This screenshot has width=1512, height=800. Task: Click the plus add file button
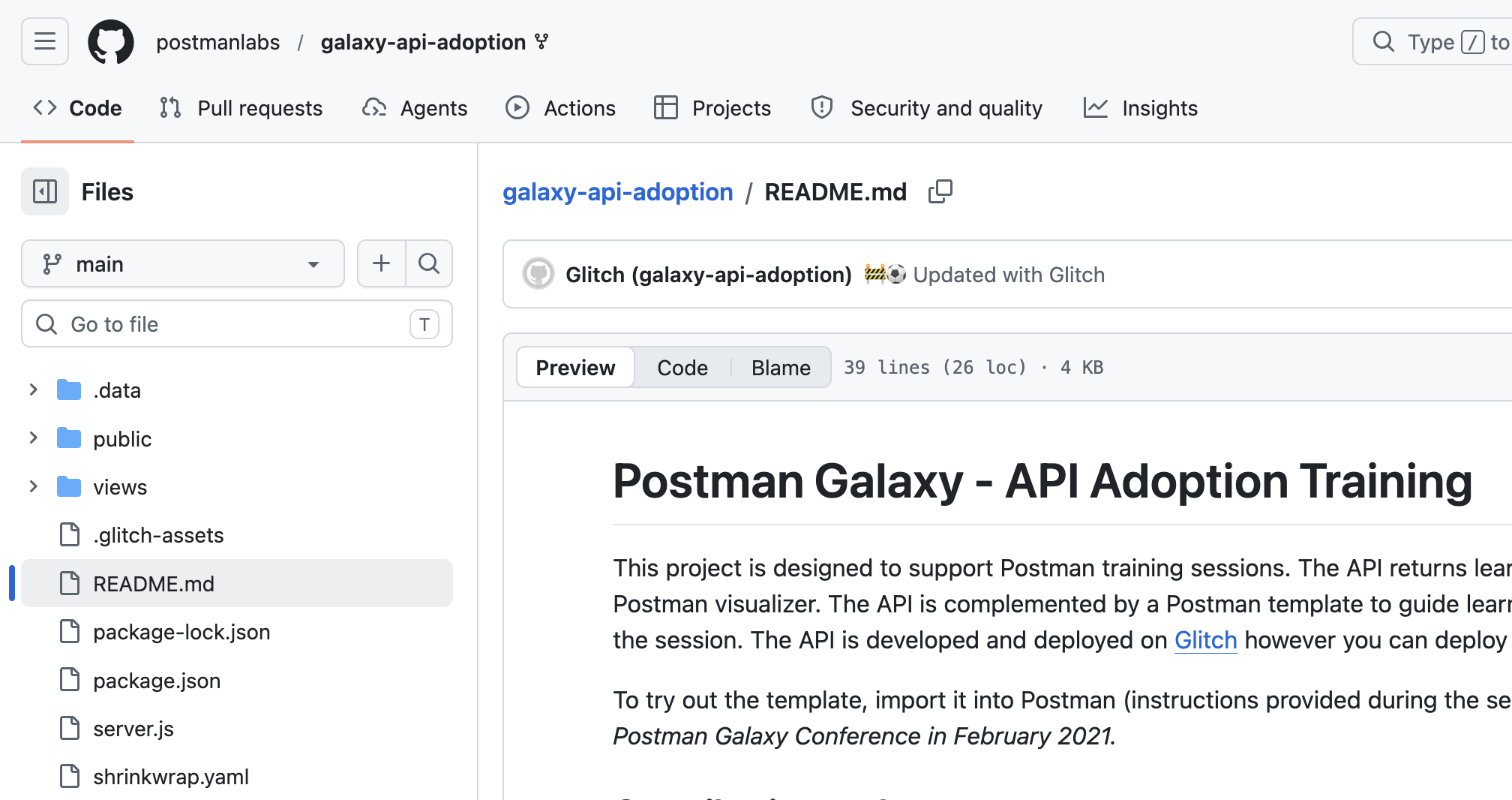pyautogui.click(x=381, y=263)
